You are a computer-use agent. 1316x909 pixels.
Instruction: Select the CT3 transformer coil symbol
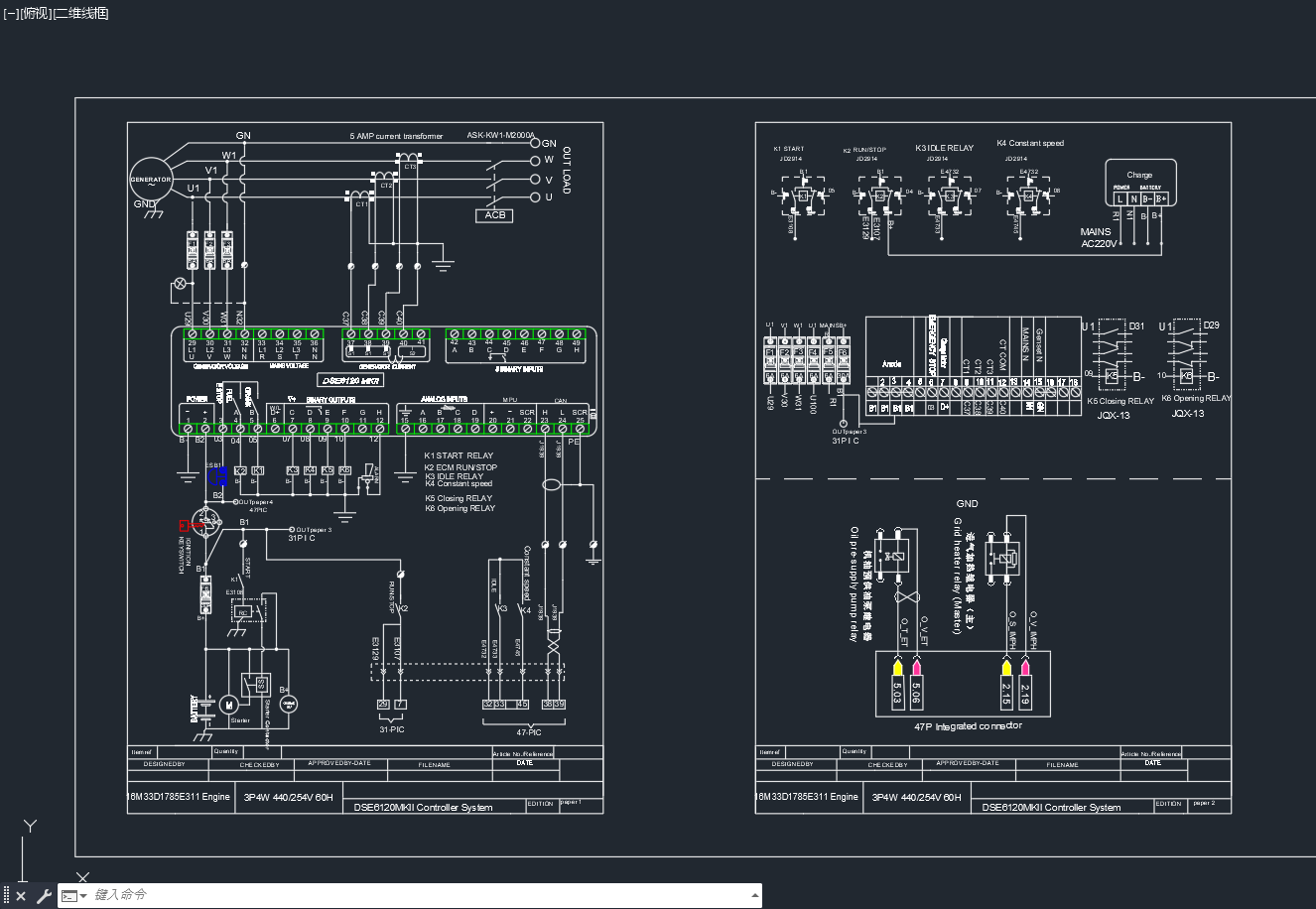click(407, 158)
